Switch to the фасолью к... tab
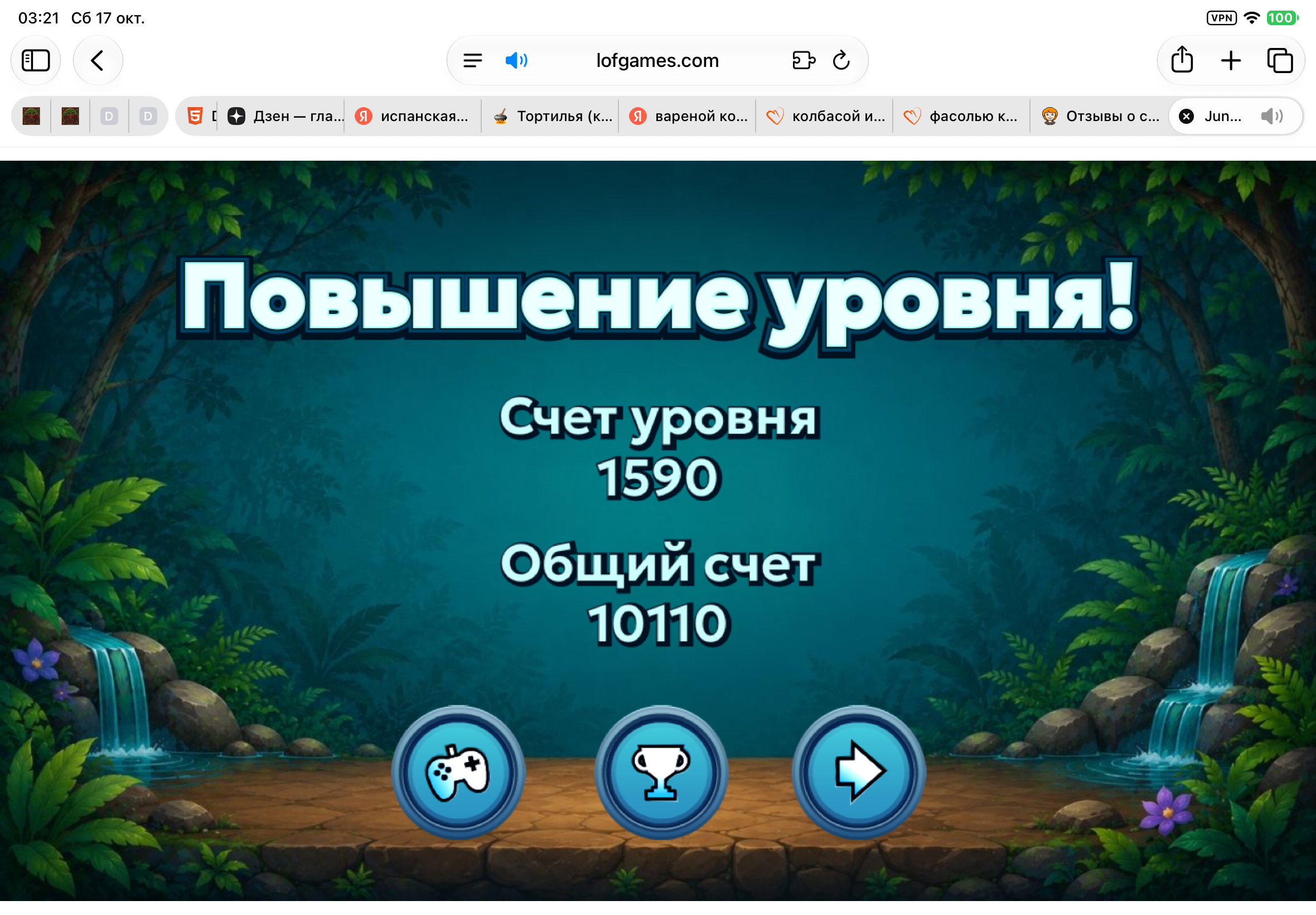The height and width of the screenshot is (915, 1316). pos(961,117)
